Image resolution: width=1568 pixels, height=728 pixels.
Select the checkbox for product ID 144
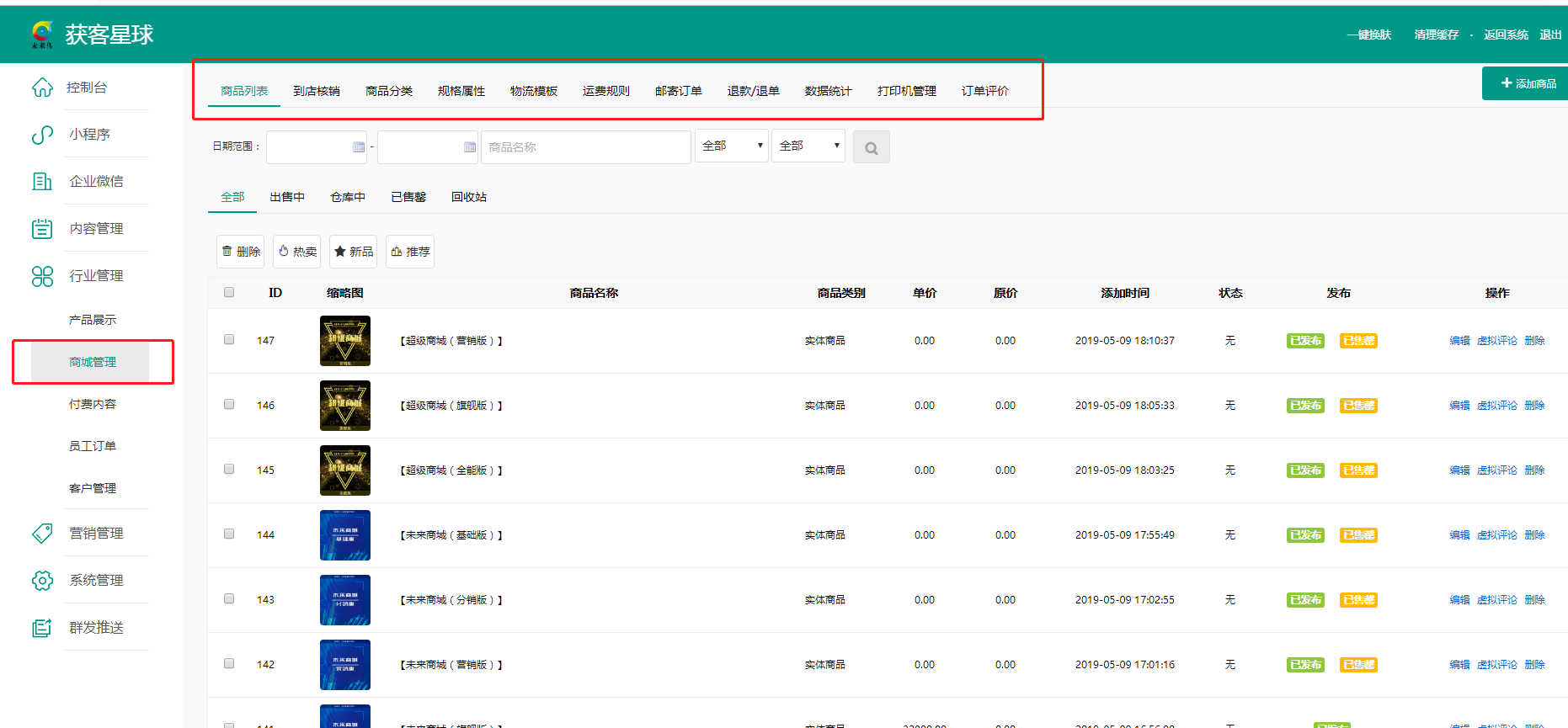point(229,534)
